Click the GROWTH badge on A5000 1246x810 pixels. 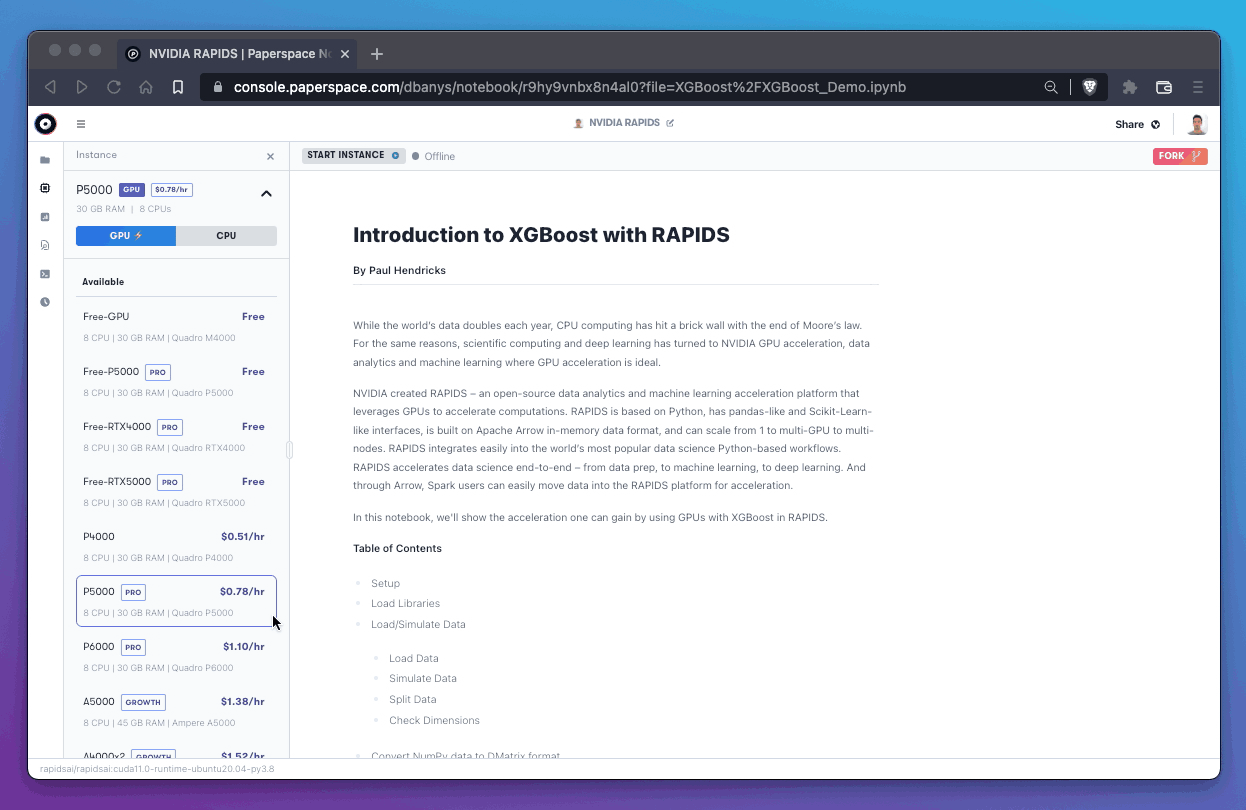pyautogui.click(x=143, y=702)
